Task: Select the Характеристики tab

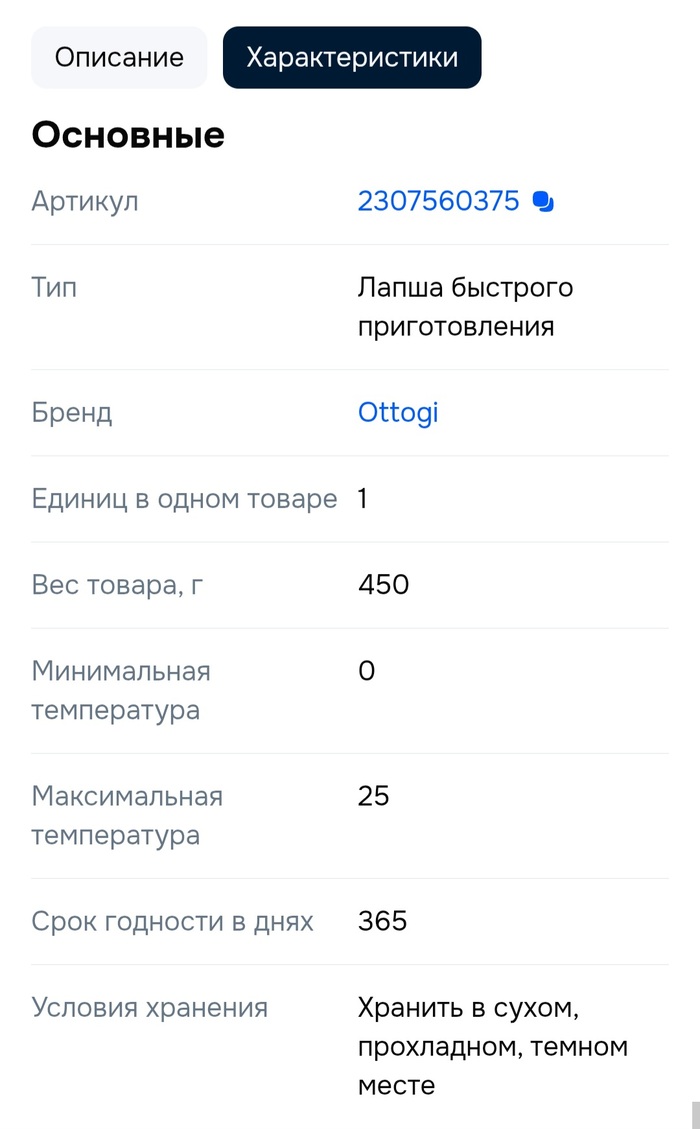Action: [352, 57]
